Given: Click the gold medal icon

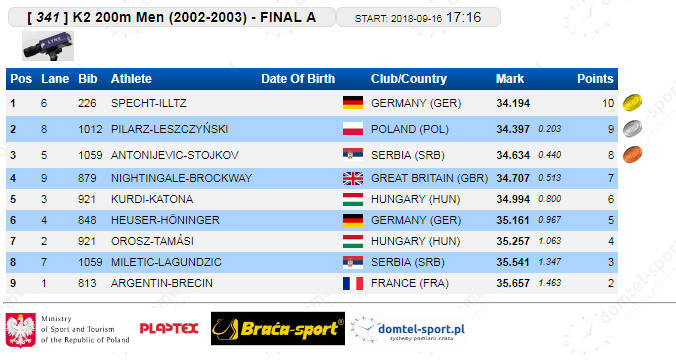Looking at the screenshot, I should pyautogui.click(x=632, y=103).
